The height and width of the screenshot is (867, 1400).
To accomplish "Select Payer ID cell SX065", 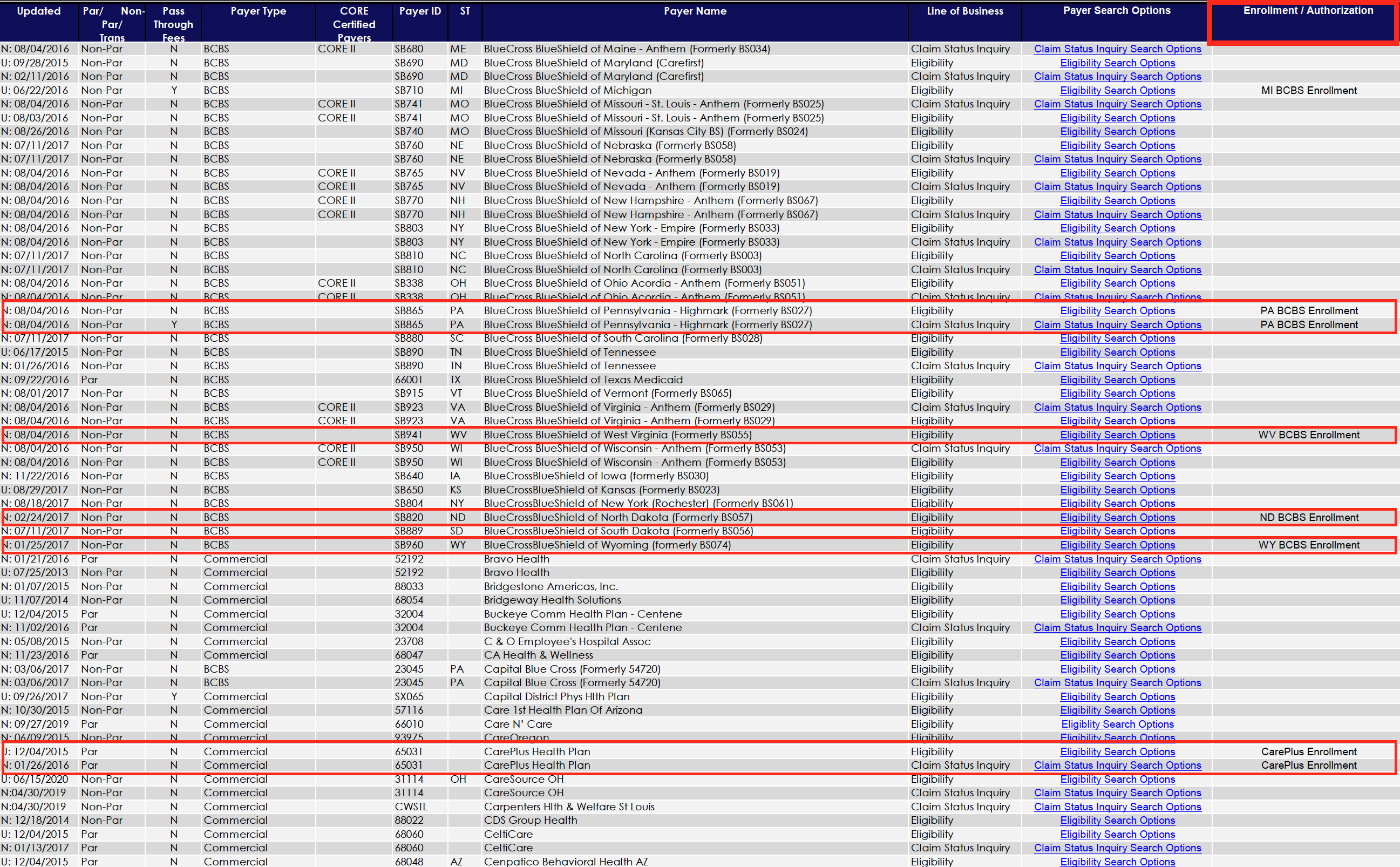I will pos(409,696).
